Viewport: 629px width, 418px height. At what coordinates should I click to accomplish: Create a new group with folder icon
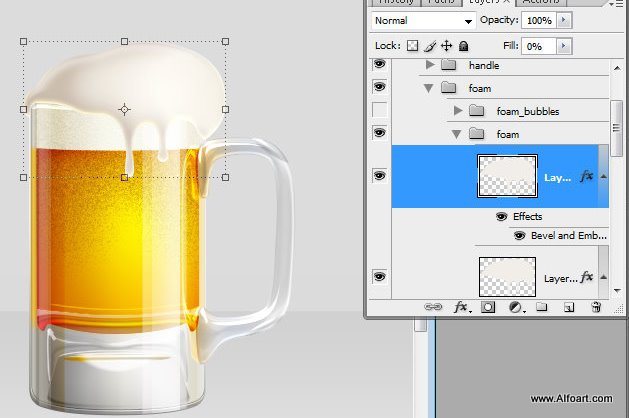(x=541, y=308)
